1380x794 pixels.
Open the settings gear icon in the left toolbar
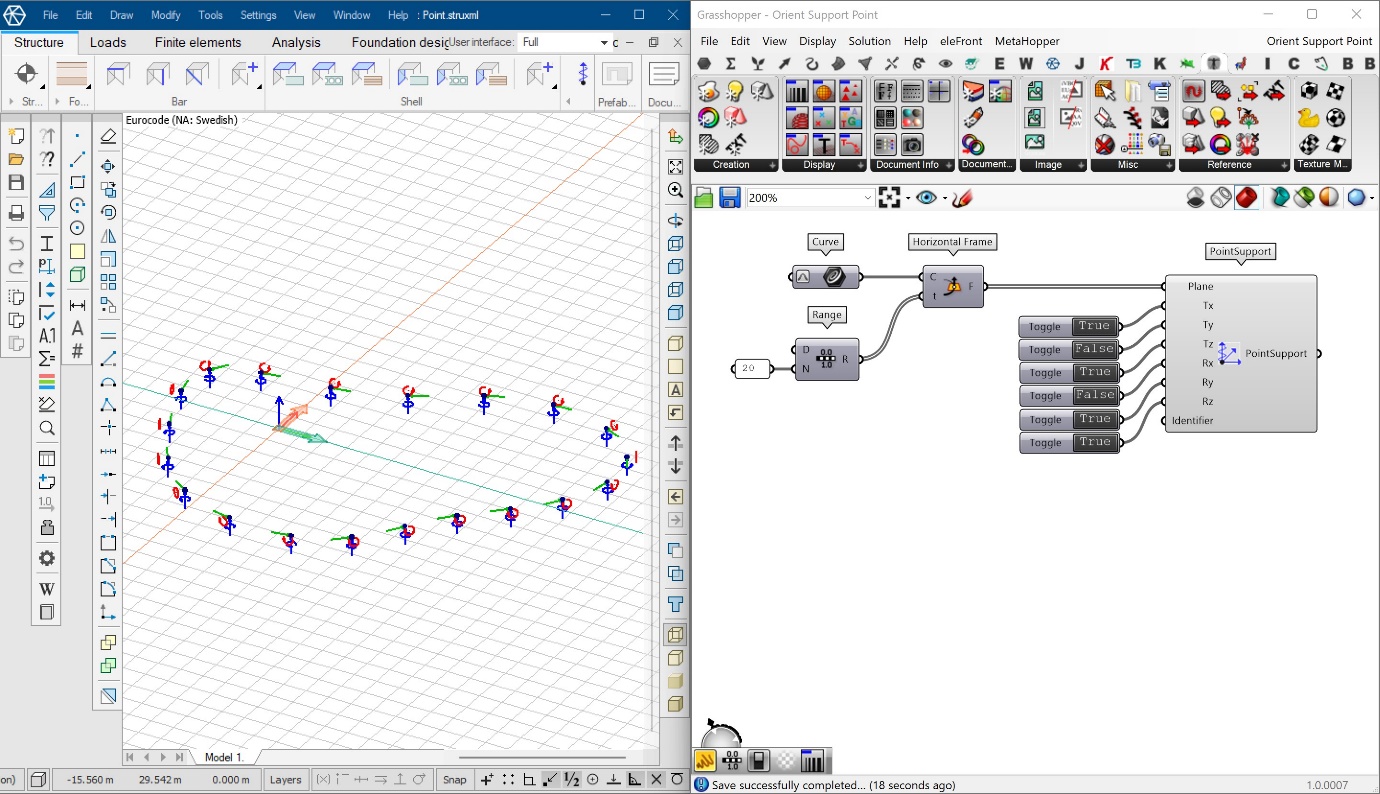pos(46,557)
